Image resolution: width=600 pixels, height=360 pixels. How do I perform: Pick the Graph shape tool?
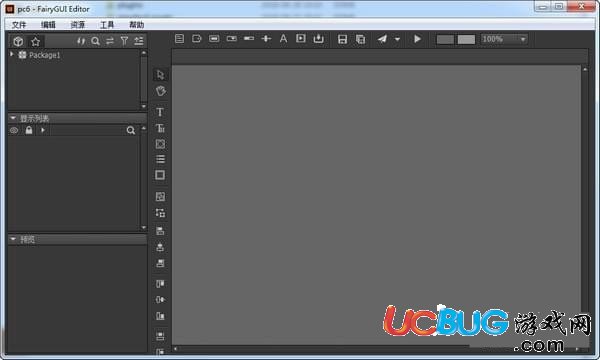point(160,144)
